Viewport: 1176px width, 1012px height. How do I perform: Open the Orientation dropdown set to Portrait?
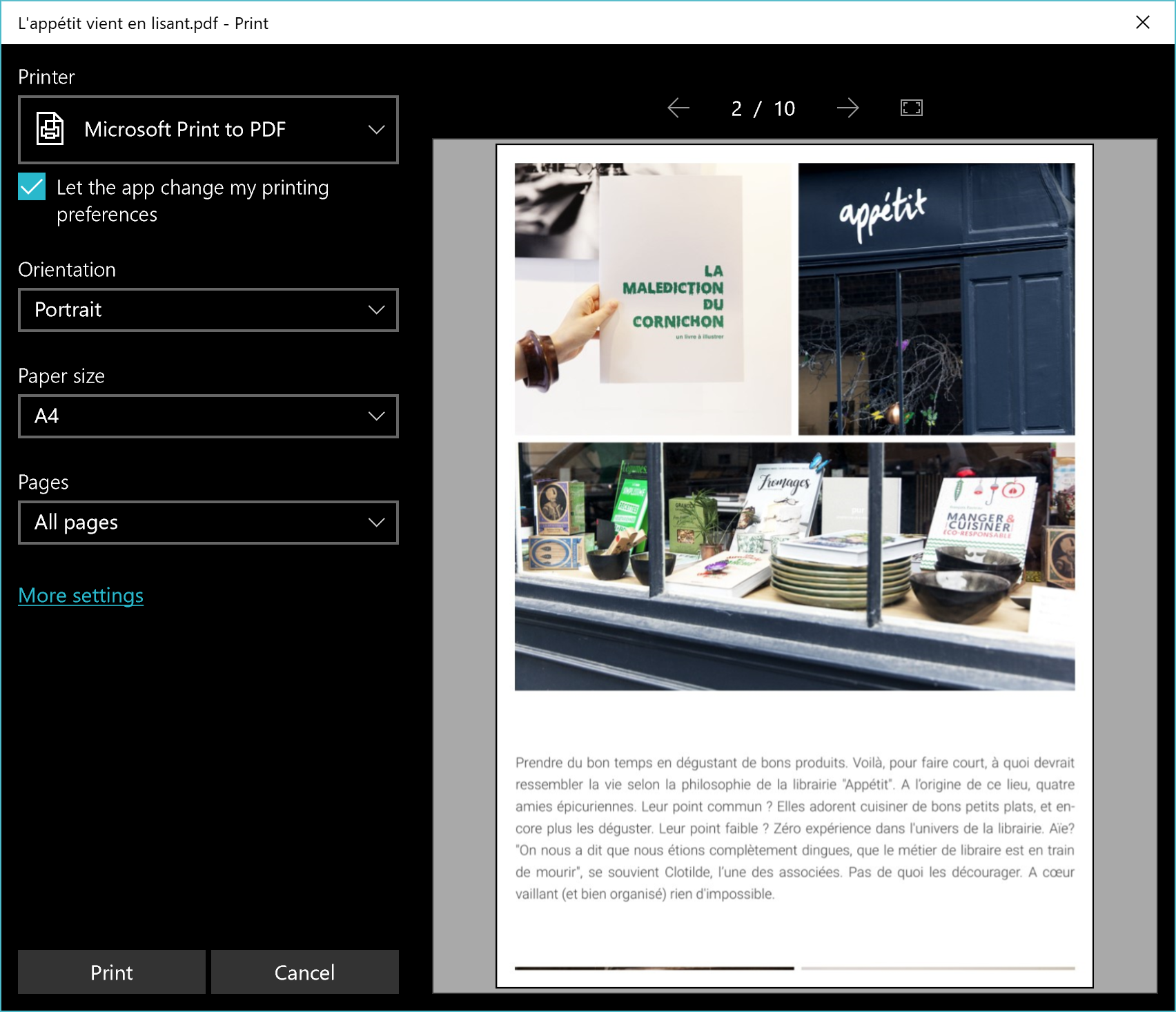[208, 310]
